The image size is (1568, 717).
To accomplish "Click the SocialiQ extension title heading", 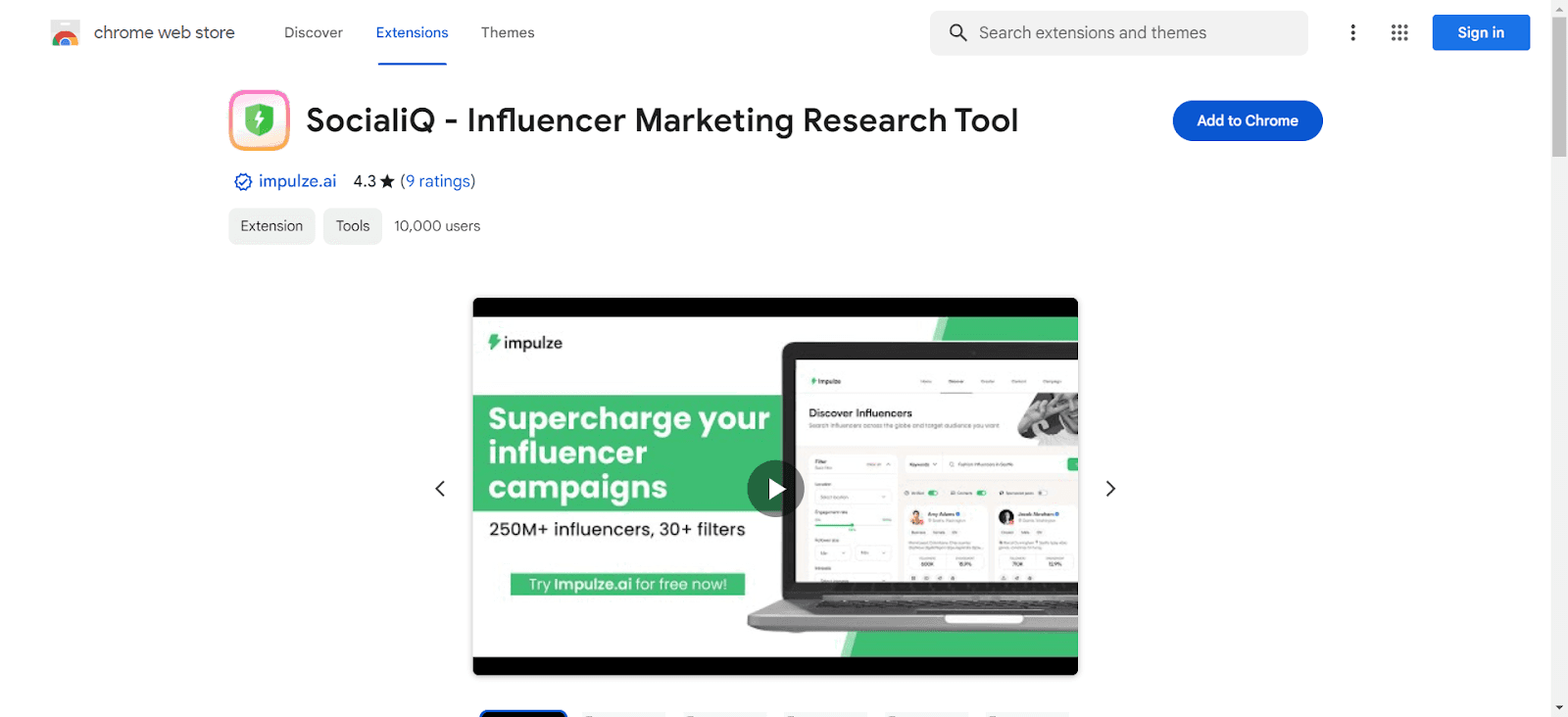I will coord(662,120).
